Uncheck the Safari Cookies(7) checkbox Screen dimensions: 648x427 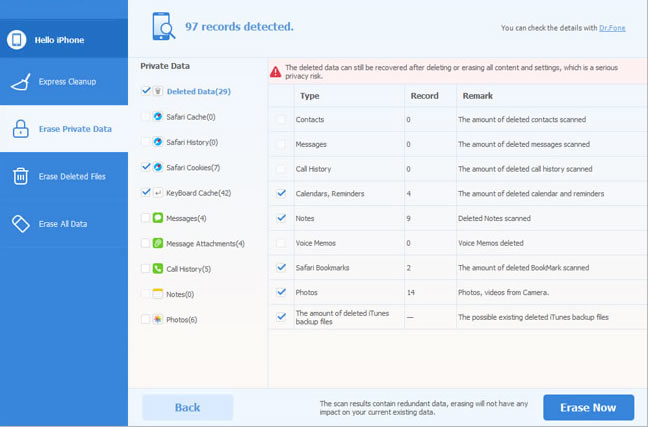click(x=145, y=167)
